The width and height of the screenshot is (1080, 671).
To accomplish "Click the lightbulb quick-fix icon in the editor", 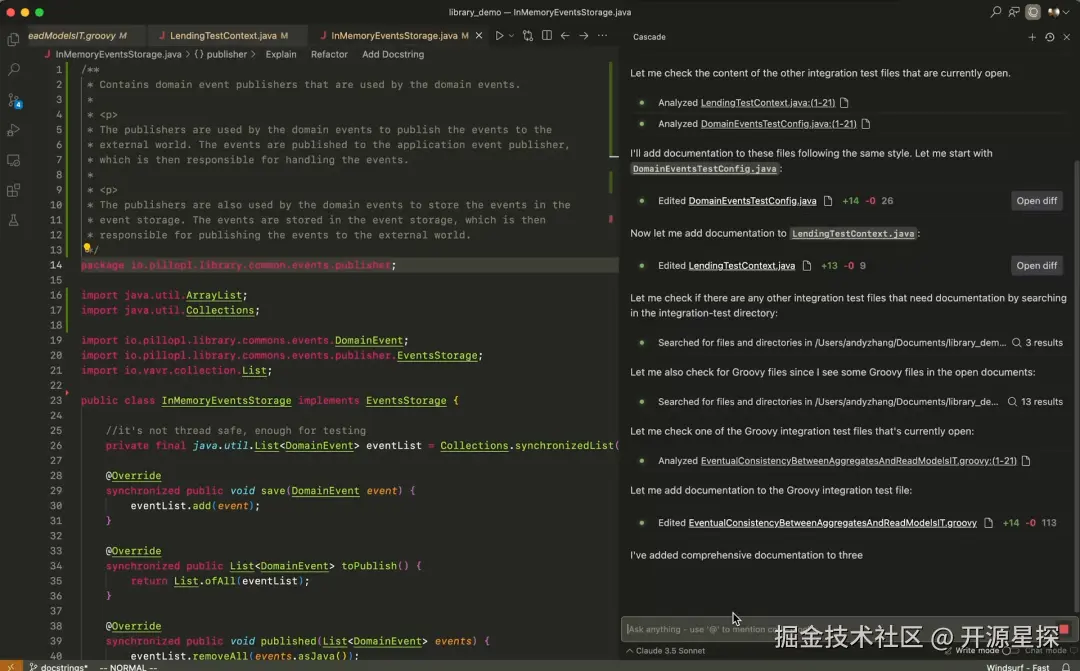I will (87, 249).
